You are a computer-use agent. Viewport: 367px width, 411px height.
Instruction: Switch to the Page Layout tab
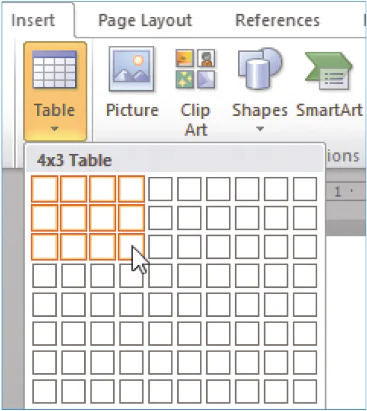click(x=145, y=21)
